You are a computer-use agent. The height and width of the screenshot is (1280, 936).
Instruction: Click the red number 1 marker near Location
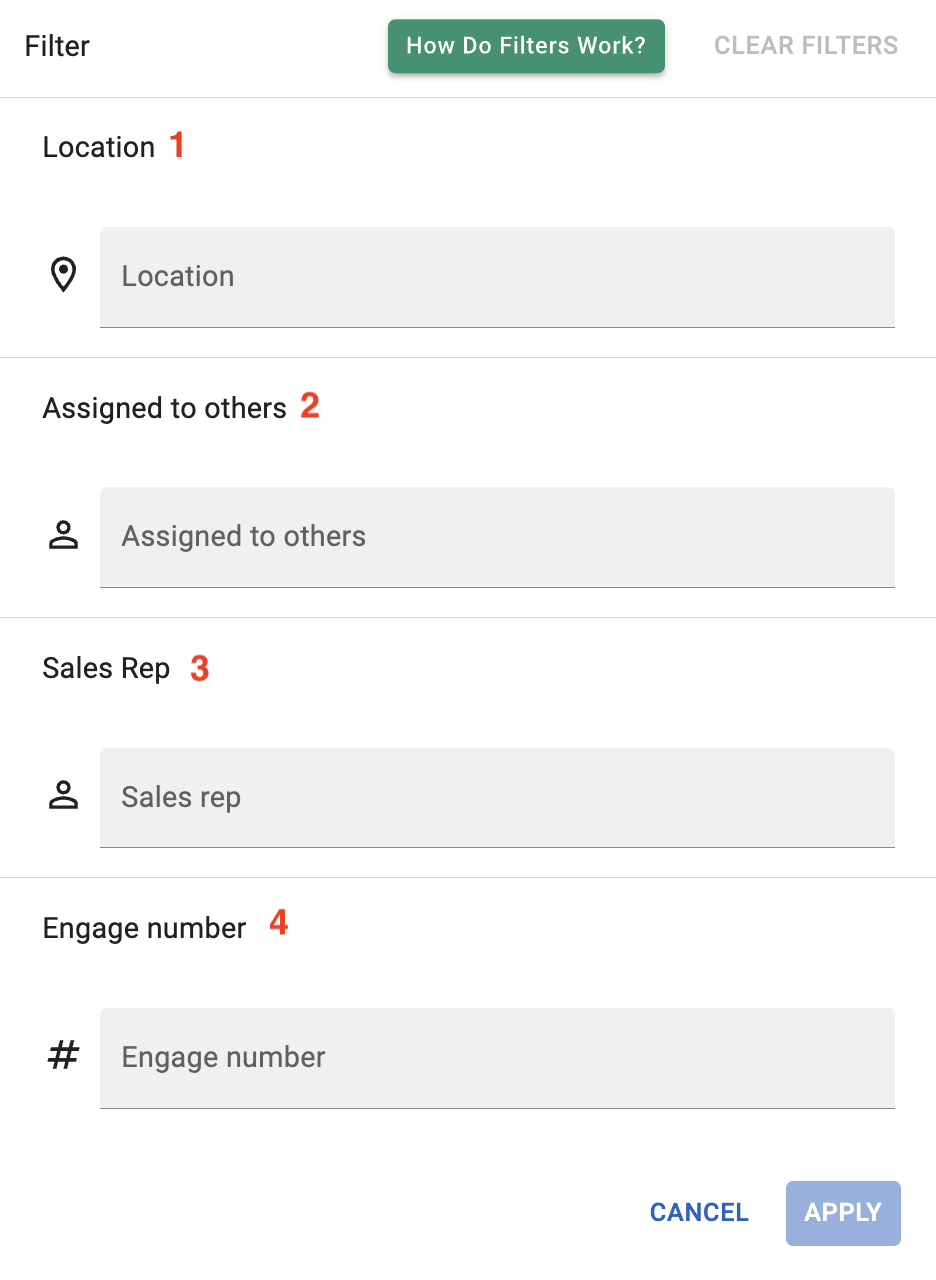(x=178, y=145)
